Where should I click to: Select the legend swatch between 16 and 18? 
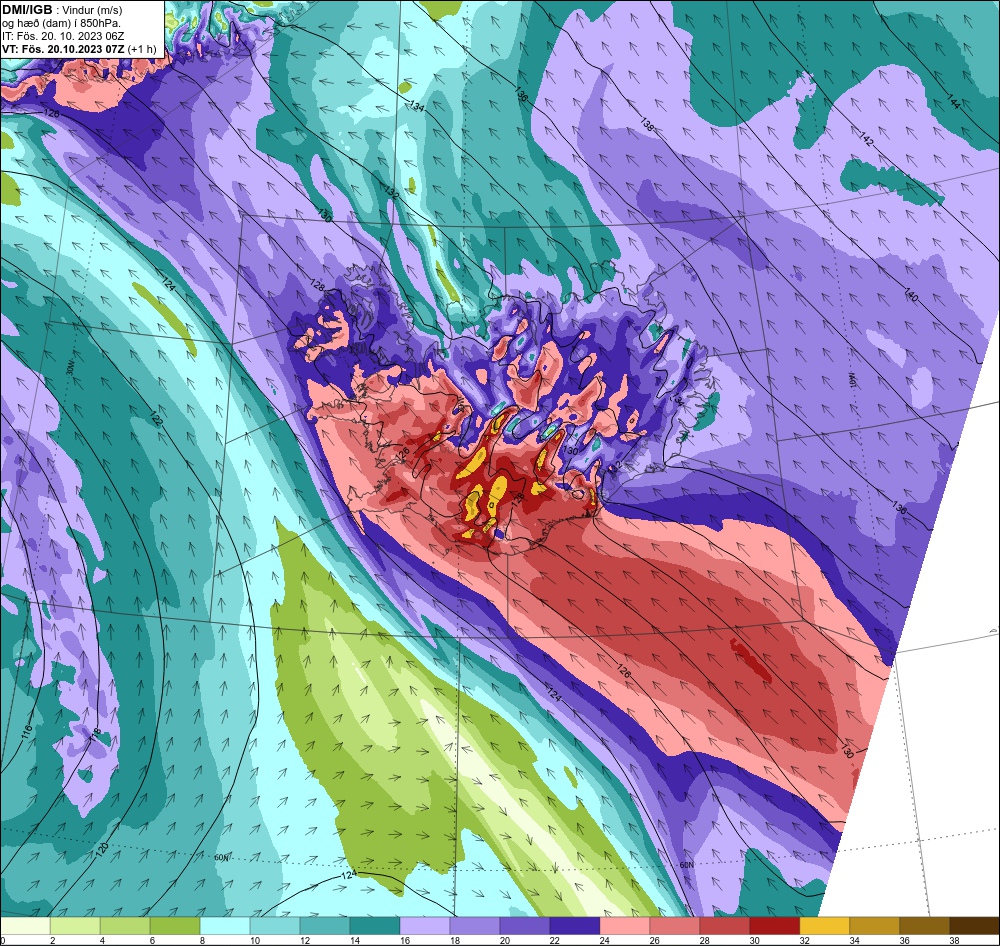424,926
